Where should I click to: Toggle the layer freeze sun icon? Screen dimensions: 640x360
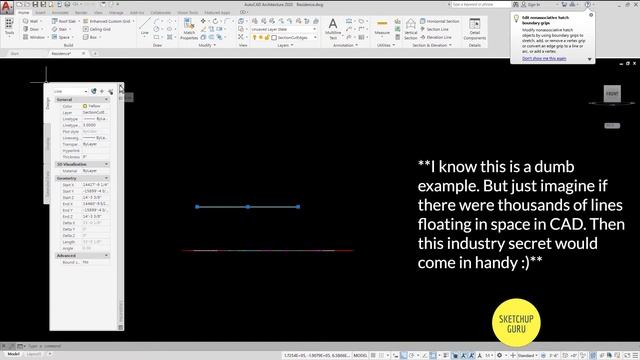tap(261, 38)
